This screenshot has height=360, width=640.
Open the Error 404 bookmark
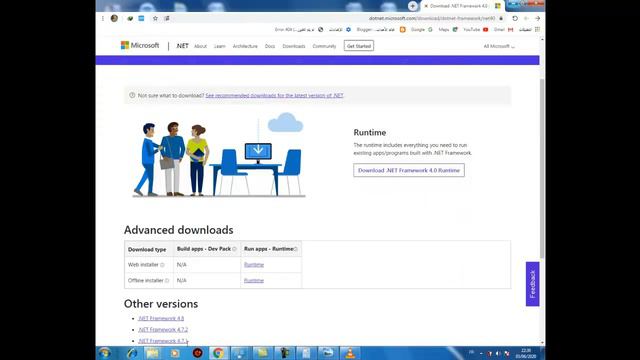(299, 29)
